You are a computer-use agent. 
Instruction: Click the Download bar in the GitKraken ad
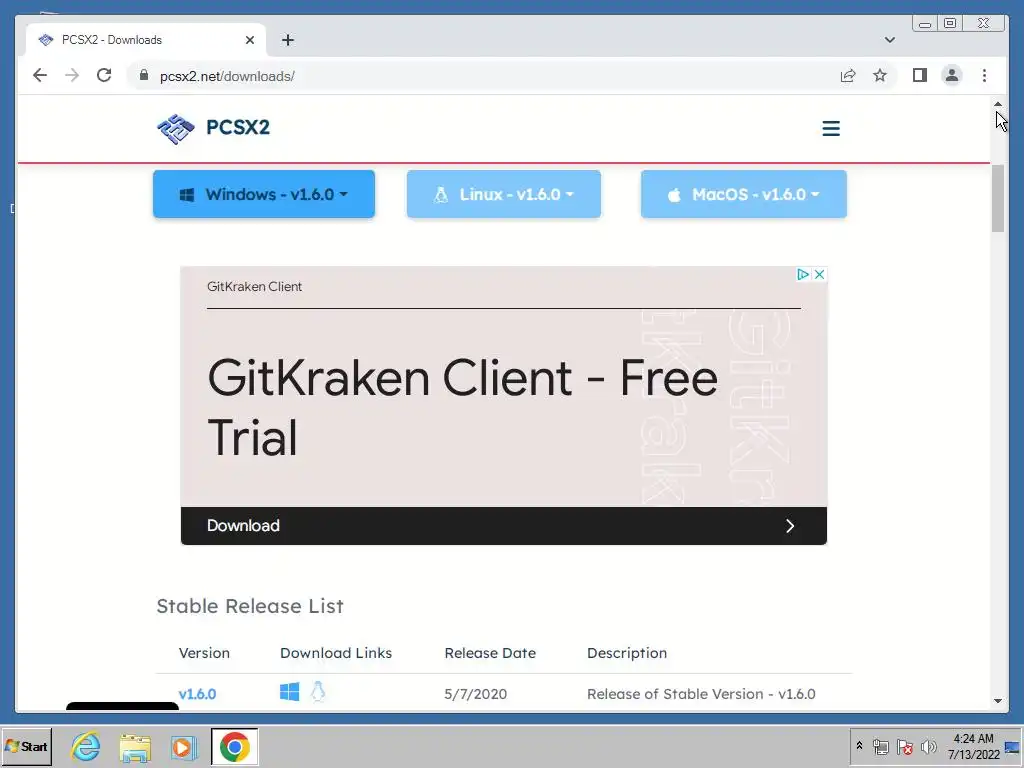(x=504, y=526)
